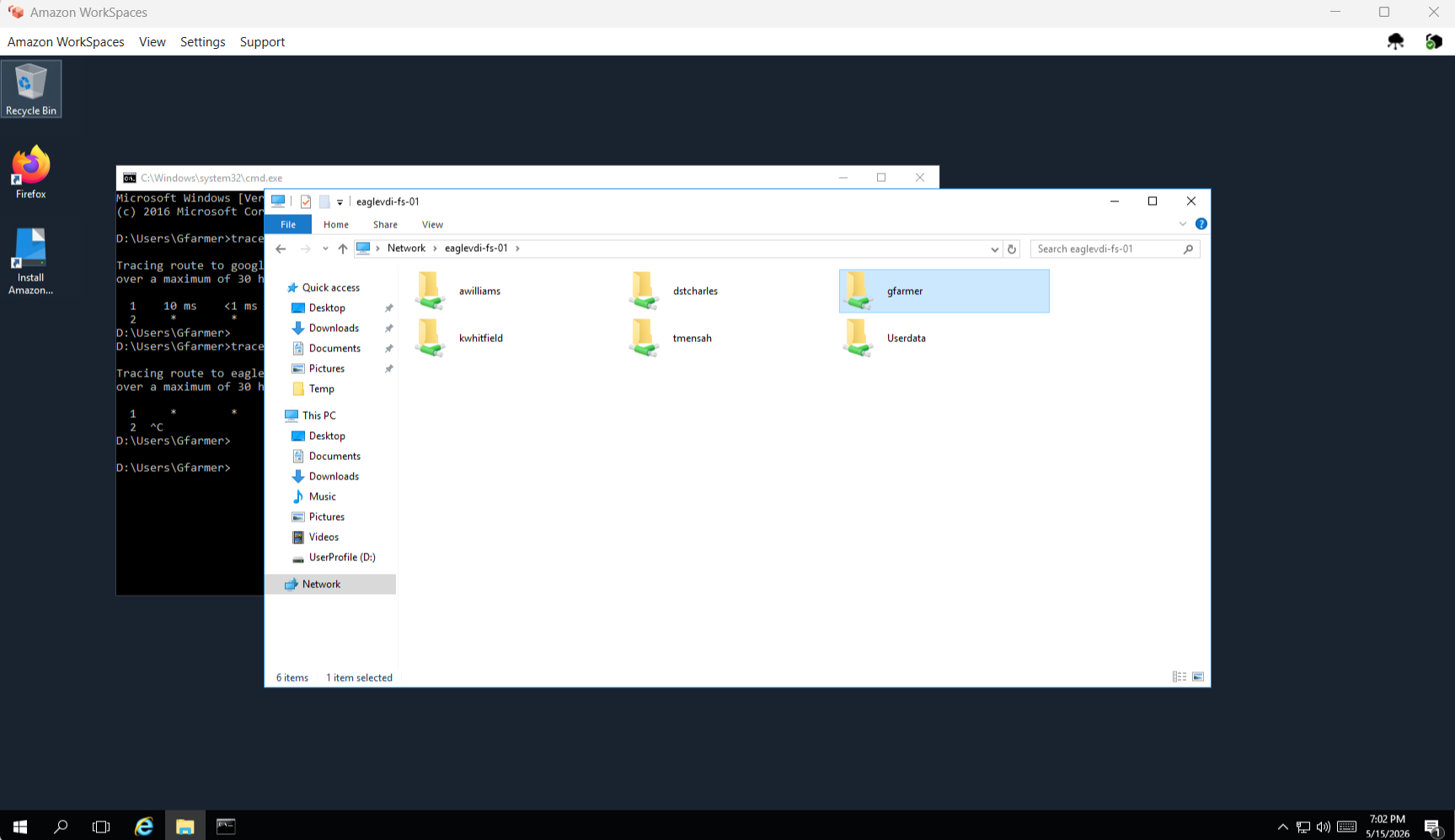Screen dimensions: 1455x840
Task: Click the Properties quick access toolbar icon
Action: [x=306, y=201]
